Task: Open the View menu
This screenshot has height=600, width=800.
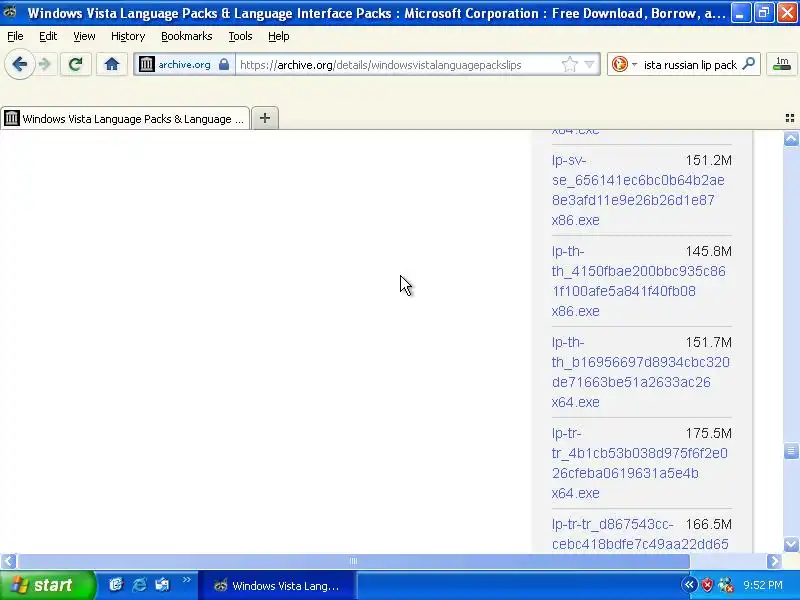Action: [84, 36]
